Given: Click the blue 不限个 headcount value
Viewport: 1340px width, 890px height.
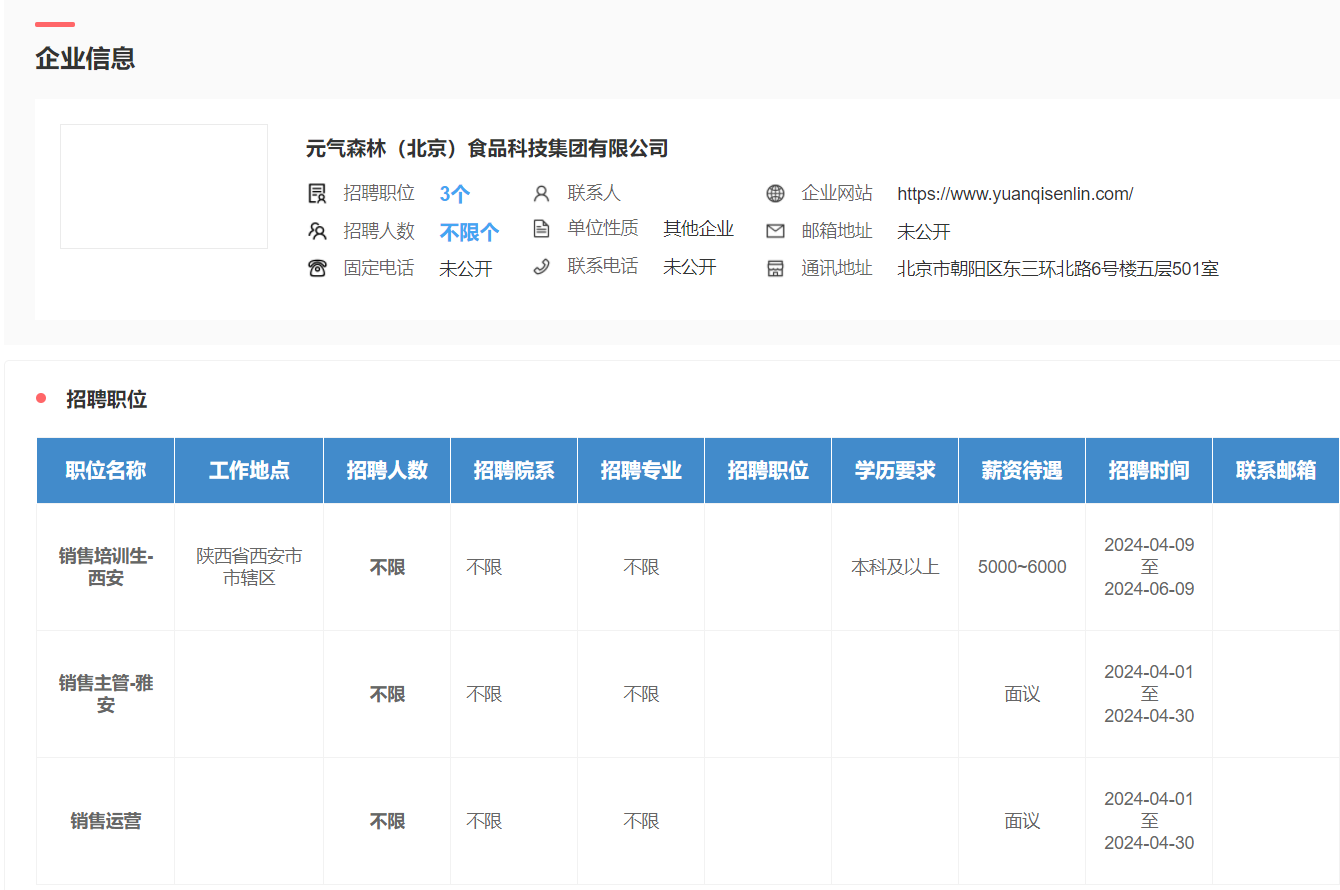Looking at the screenshot, I should (469, 232).
